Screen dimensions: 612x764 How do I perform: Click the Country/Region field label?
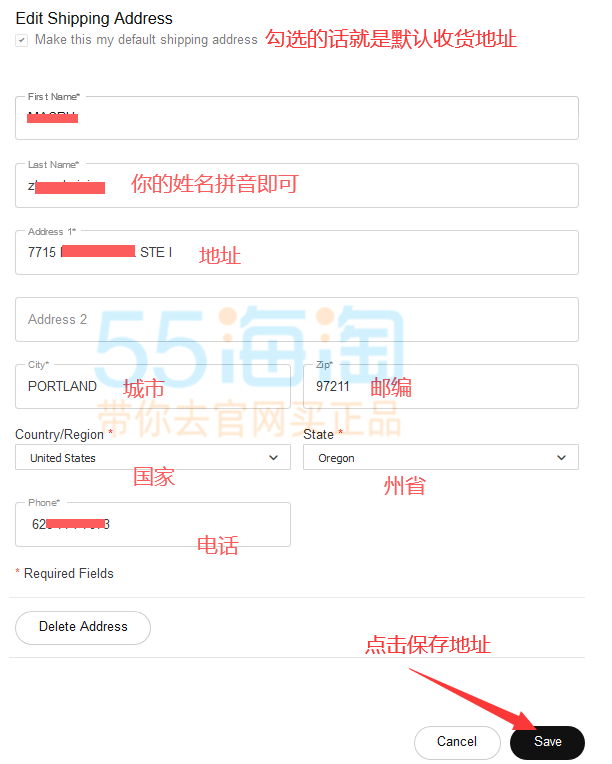[x=59, y=434]
